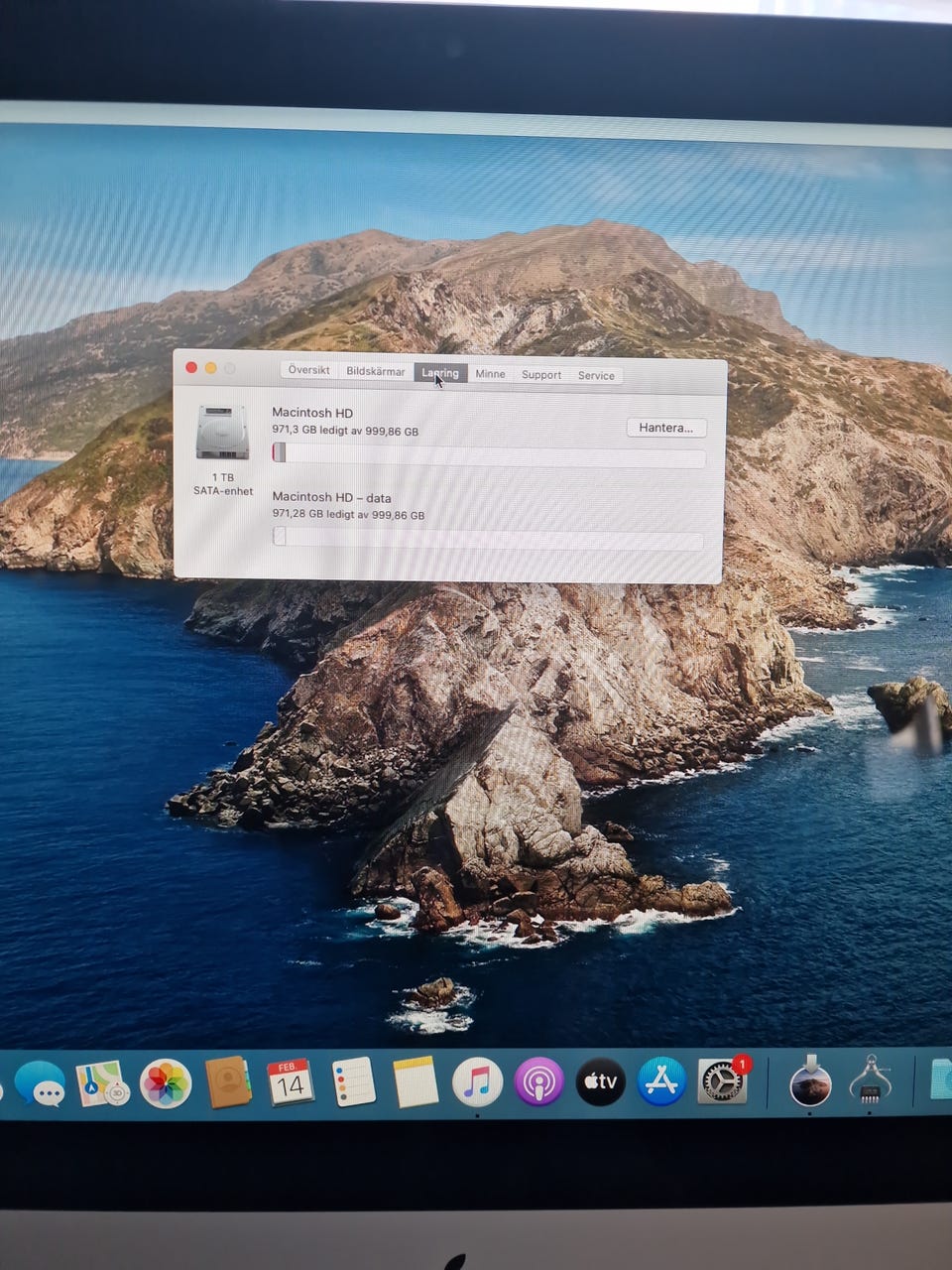The height and width of the screenshot is (1270, 952).
Task: Open System Information from the Dock
Action: tap(871, 1080)
